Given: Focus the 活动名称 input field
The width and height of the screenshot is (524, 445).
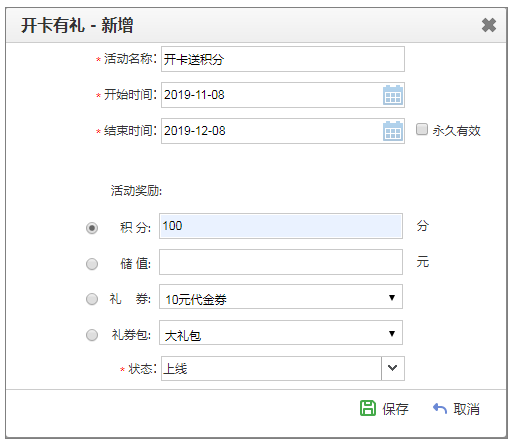Looking at the screenshot, I should 283,59.
